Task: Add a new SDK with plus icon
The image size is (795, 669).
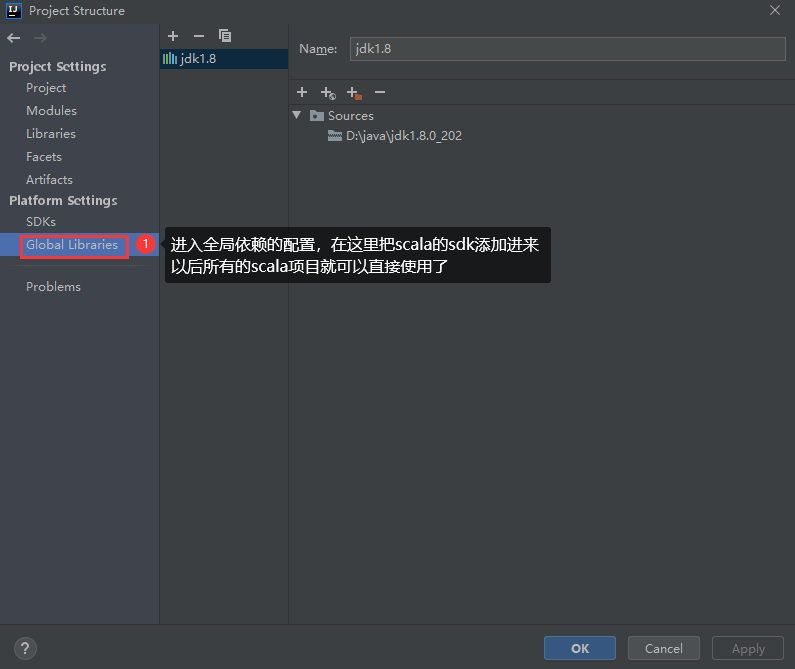Action: click(173, 36)
